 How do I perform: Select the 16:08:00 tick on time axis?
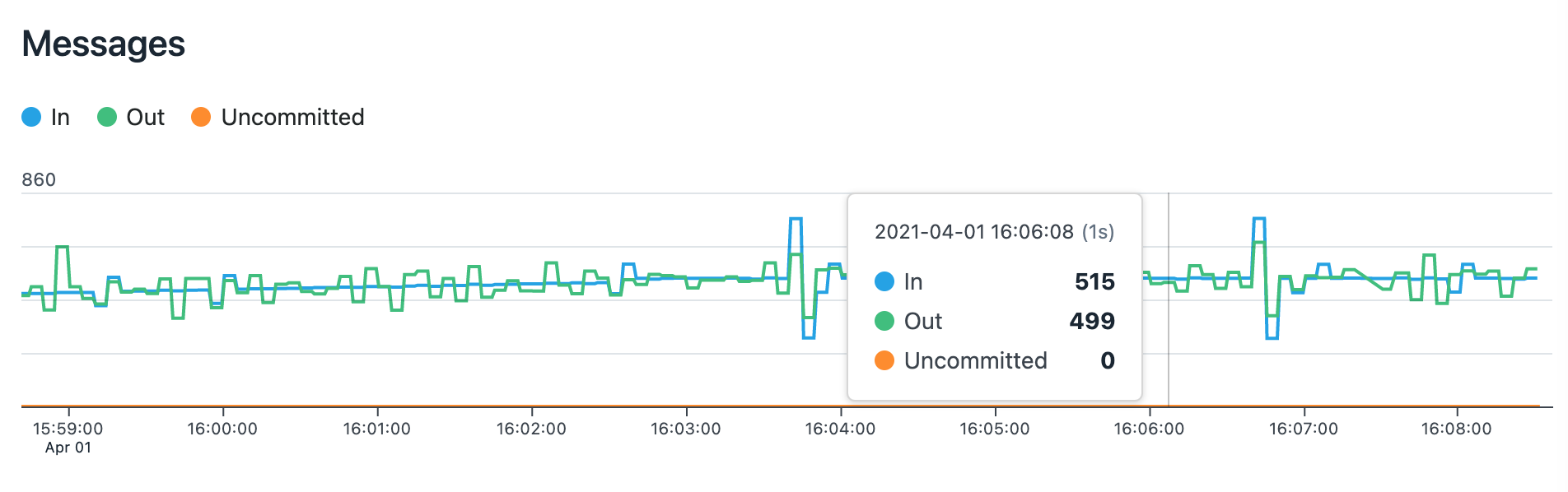coord(1457,429)
